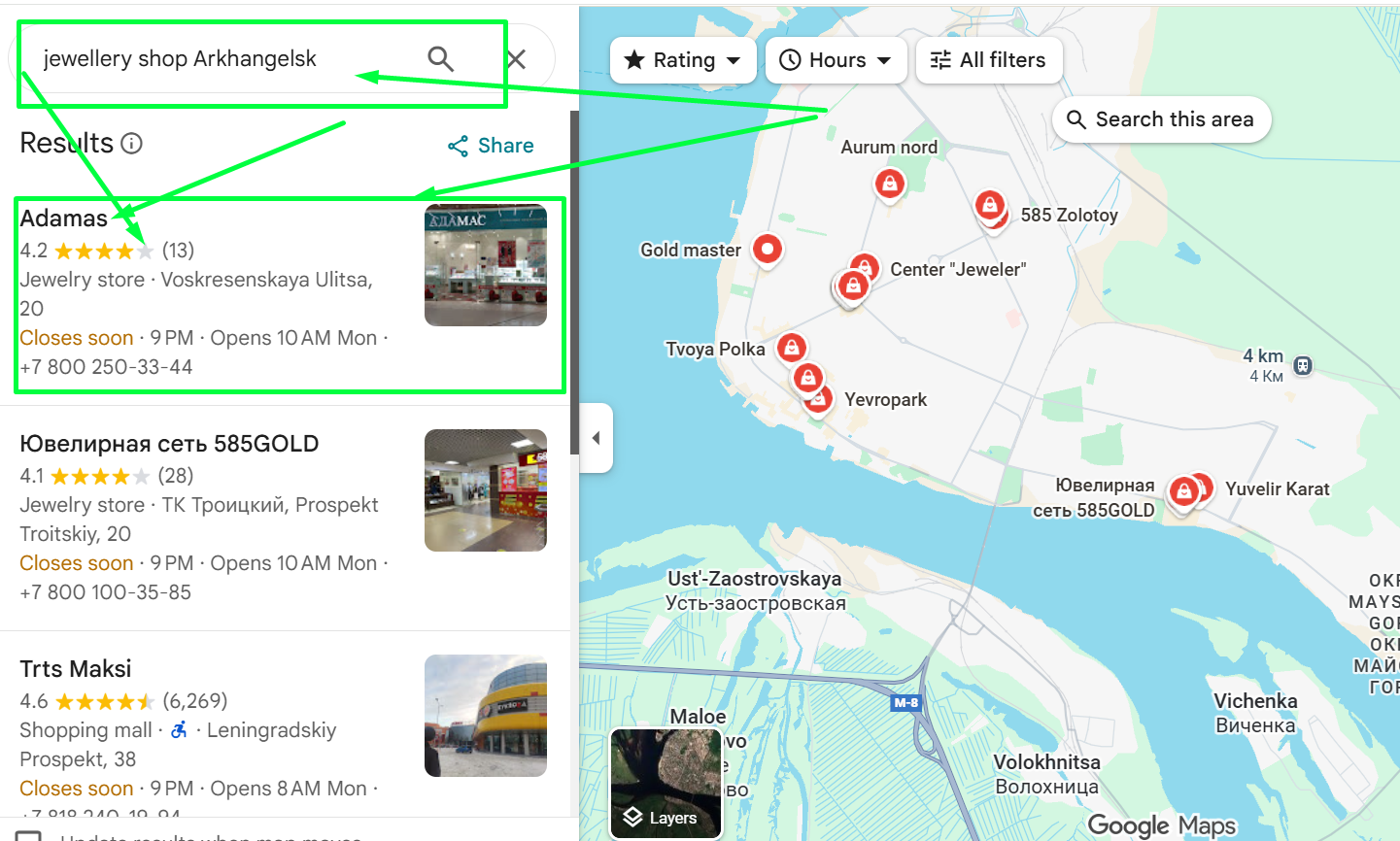Viewport: 1400px width, 841px height.
Task: Open the Hours filter dropdown
Action: coord(836,60)
